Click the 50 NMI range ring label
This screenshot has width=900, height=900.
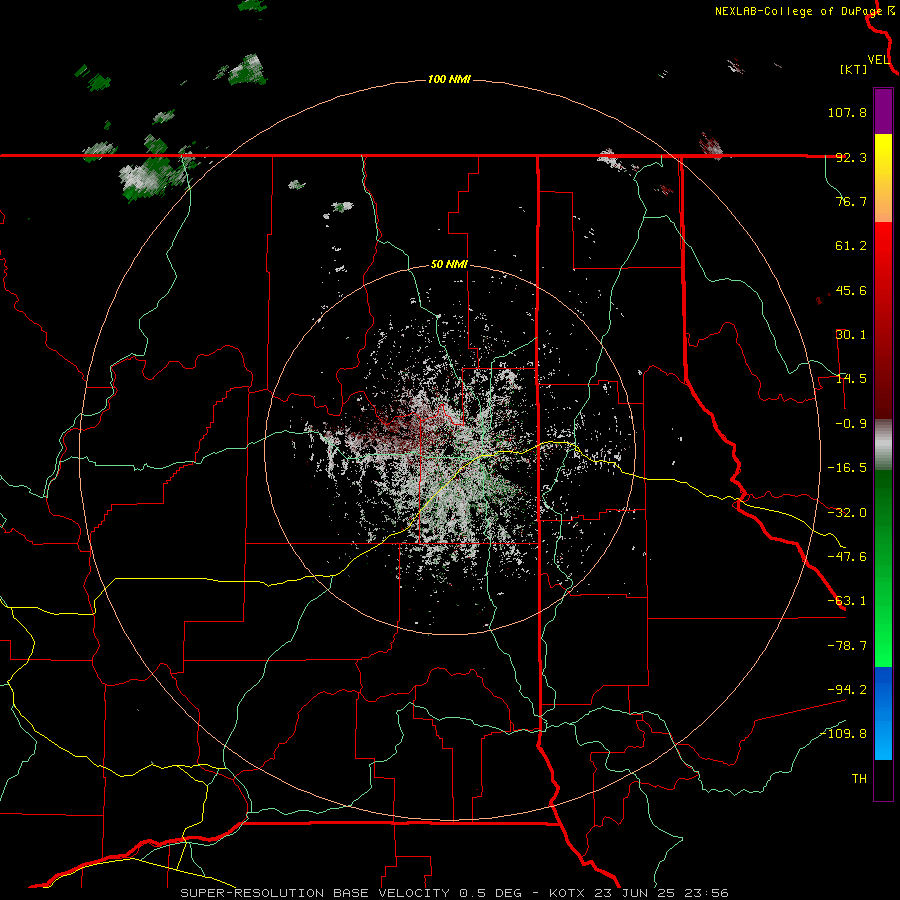tap(449, 265)
